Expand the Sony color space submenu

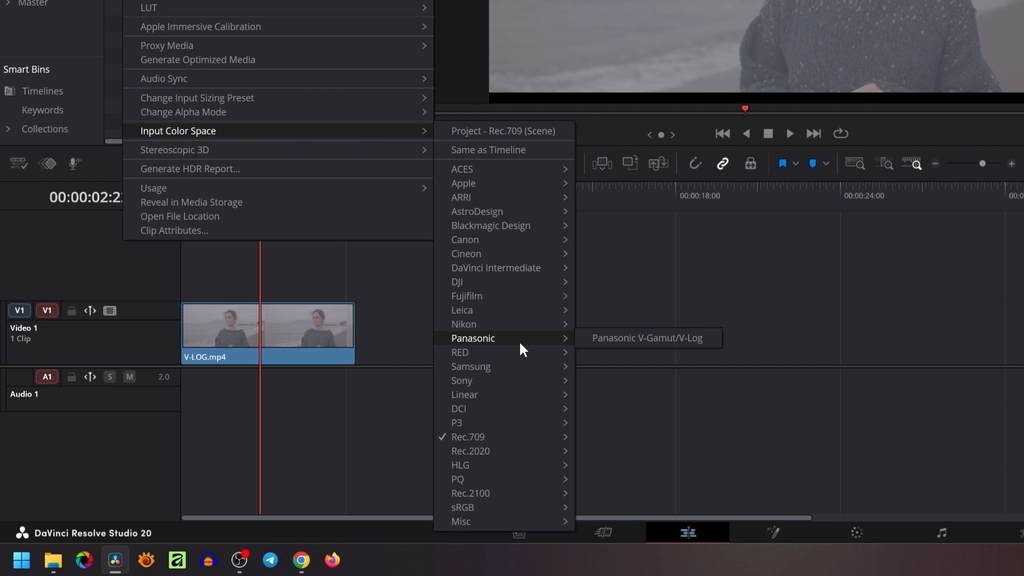point(464,380)
